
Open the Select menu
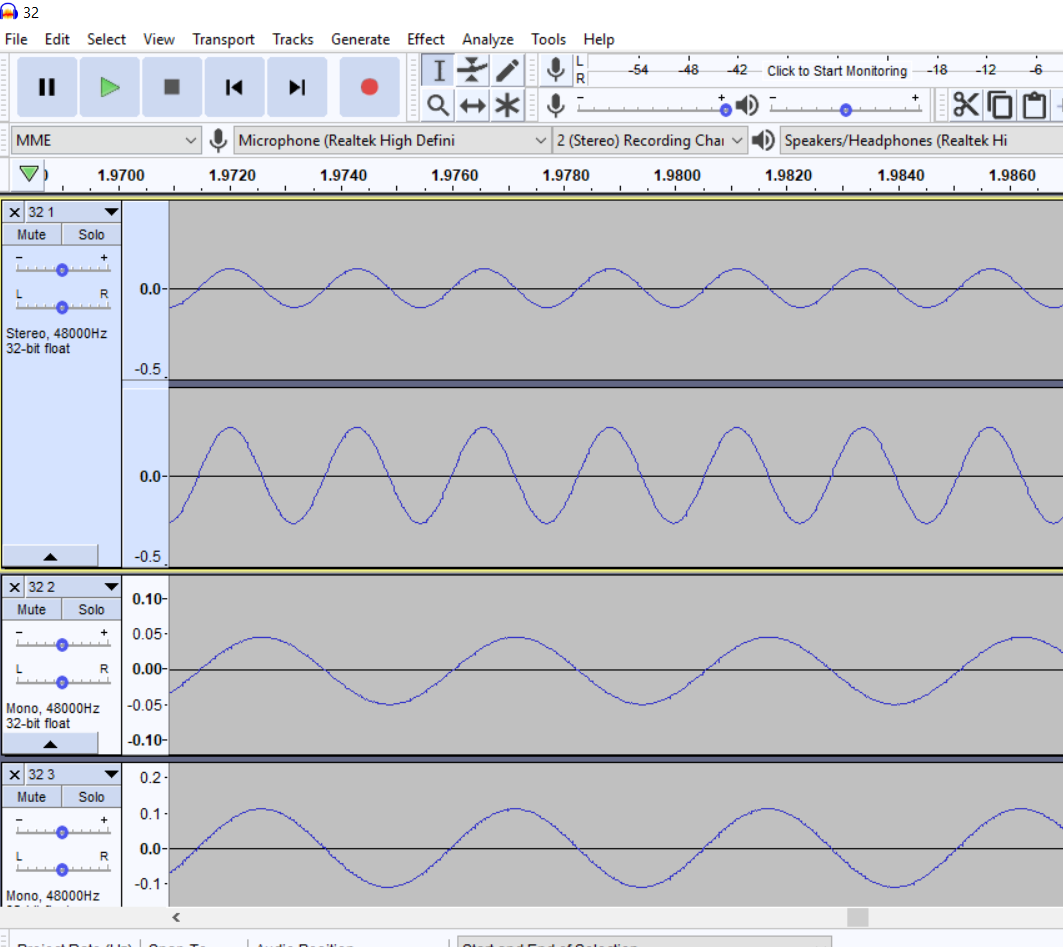pyautogui.click(x=106, y=39)
